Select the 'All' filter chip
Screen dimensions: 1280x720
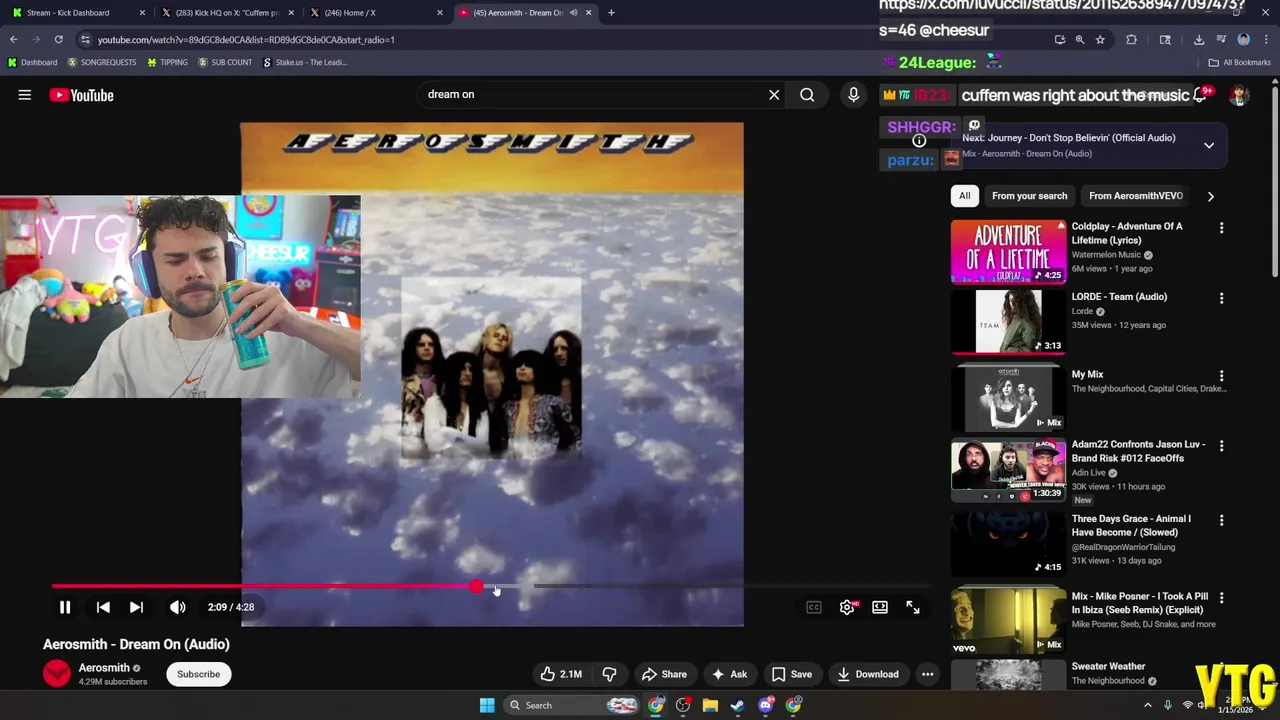pos(964,196)
